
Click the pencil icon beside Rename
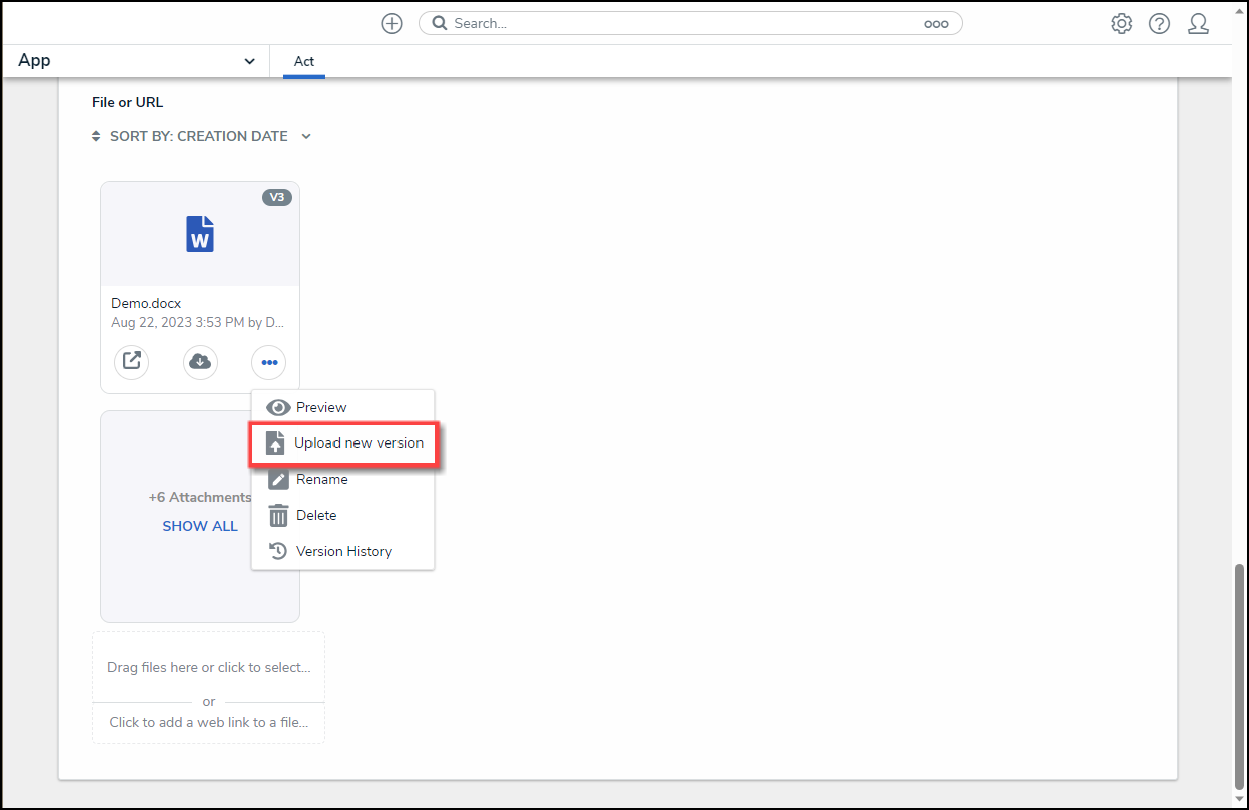(x=278, y=479)
